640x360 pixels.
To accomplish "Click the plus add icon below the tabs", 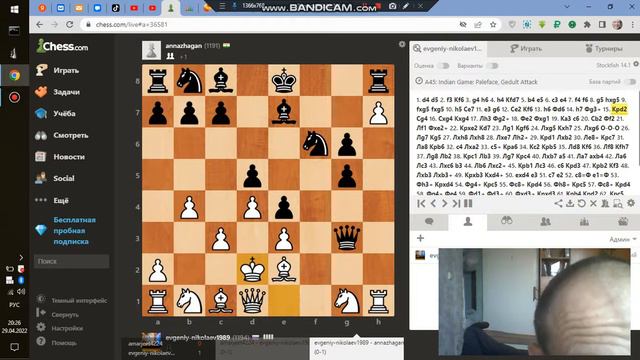I will [420, 238].
